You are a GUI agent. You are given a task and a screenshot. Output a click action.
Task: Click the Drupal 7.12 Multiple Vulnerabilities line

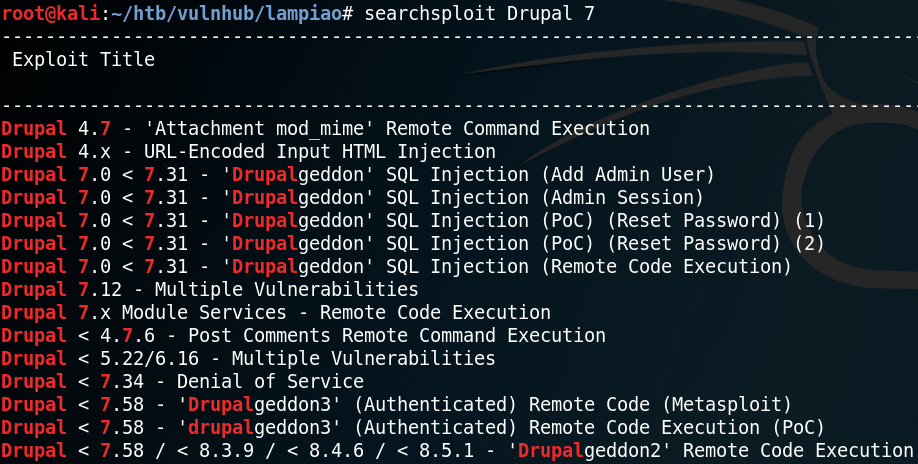(210, 289)
